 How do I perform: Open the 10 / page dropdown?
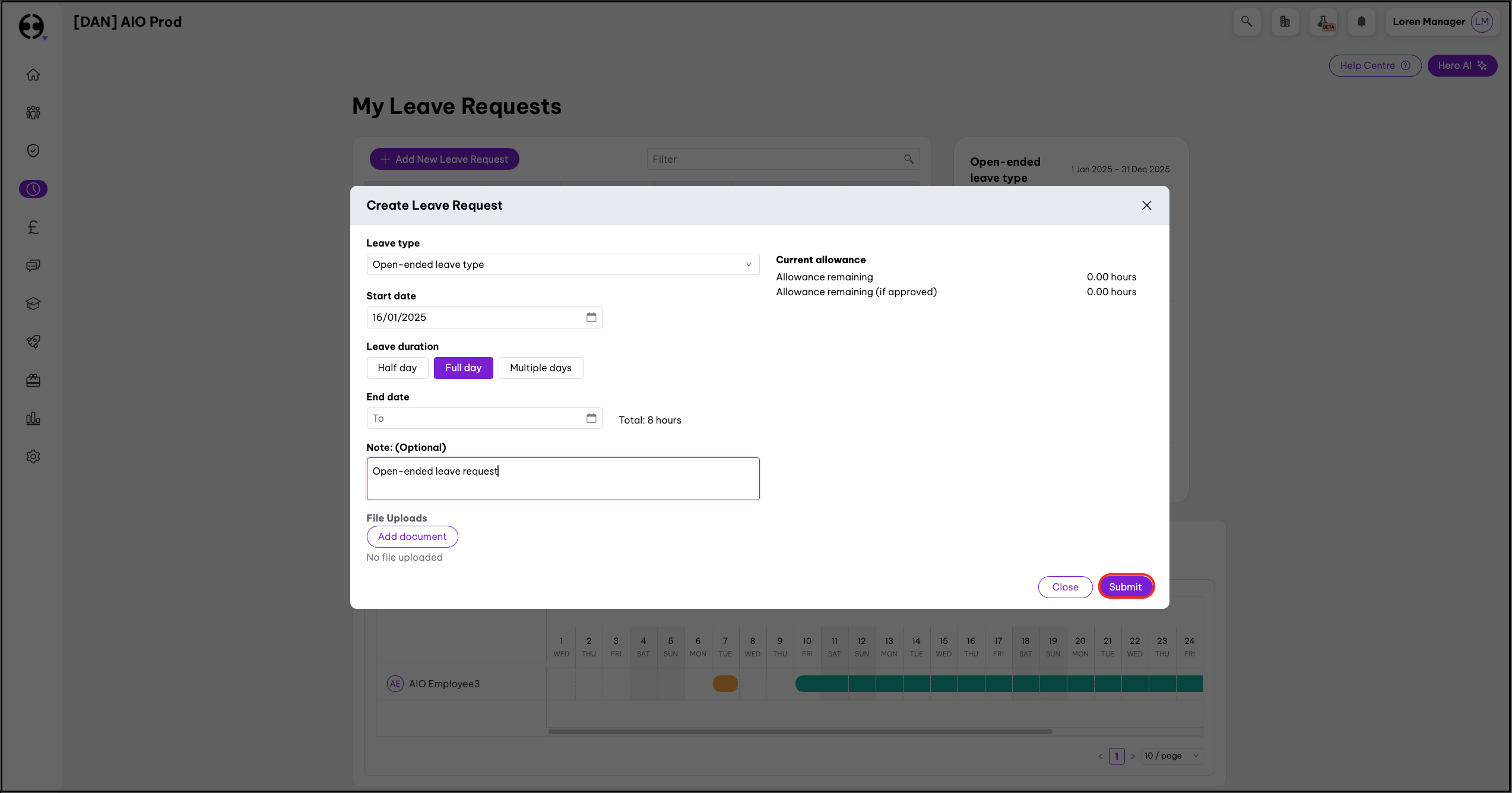[1172, 756]
